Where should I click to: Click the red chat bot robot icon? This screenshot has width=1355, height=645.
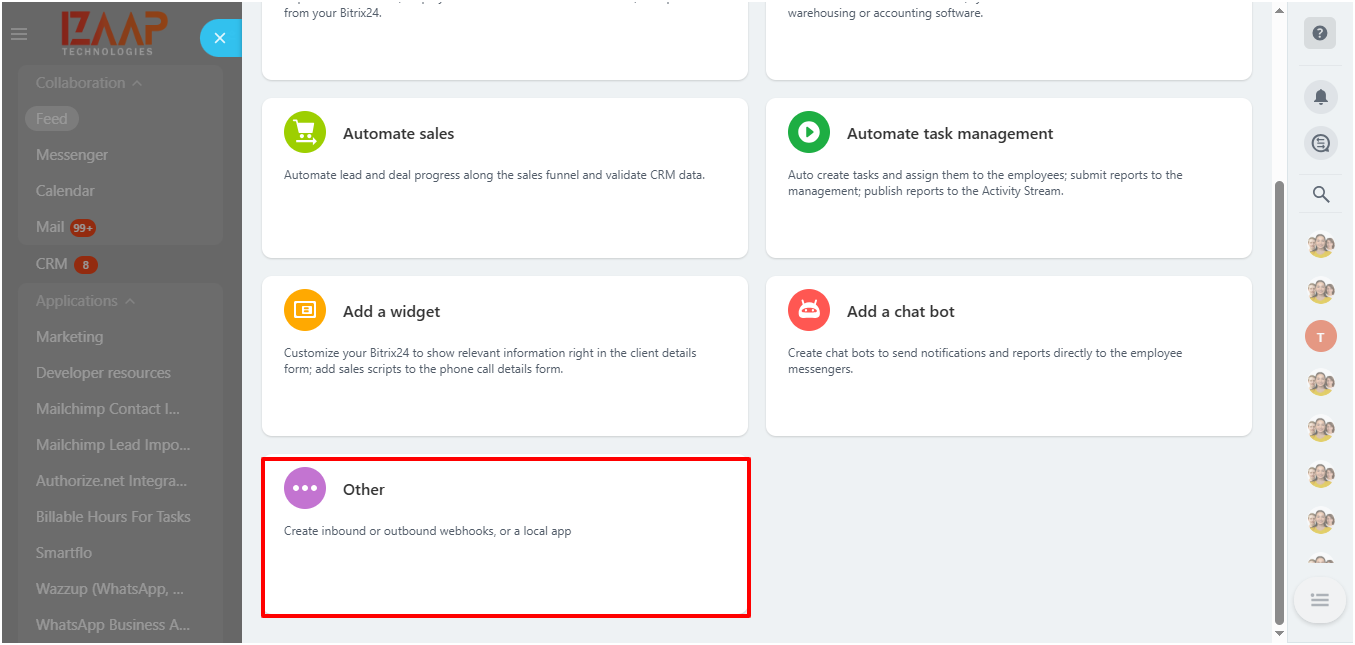coord(809,310)
